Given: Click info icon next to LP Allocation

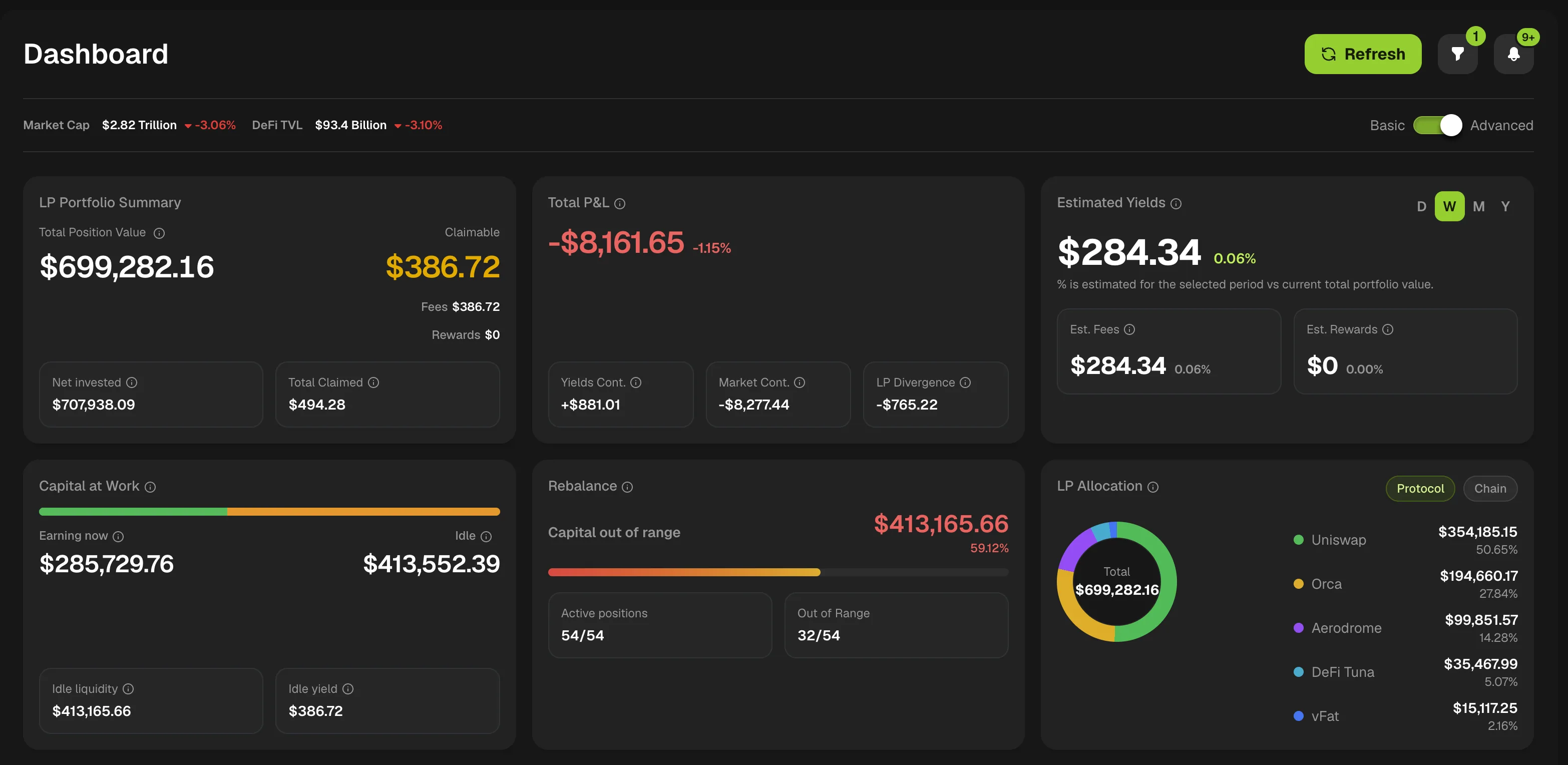Looking at the screenshot, I should 1153,487.
